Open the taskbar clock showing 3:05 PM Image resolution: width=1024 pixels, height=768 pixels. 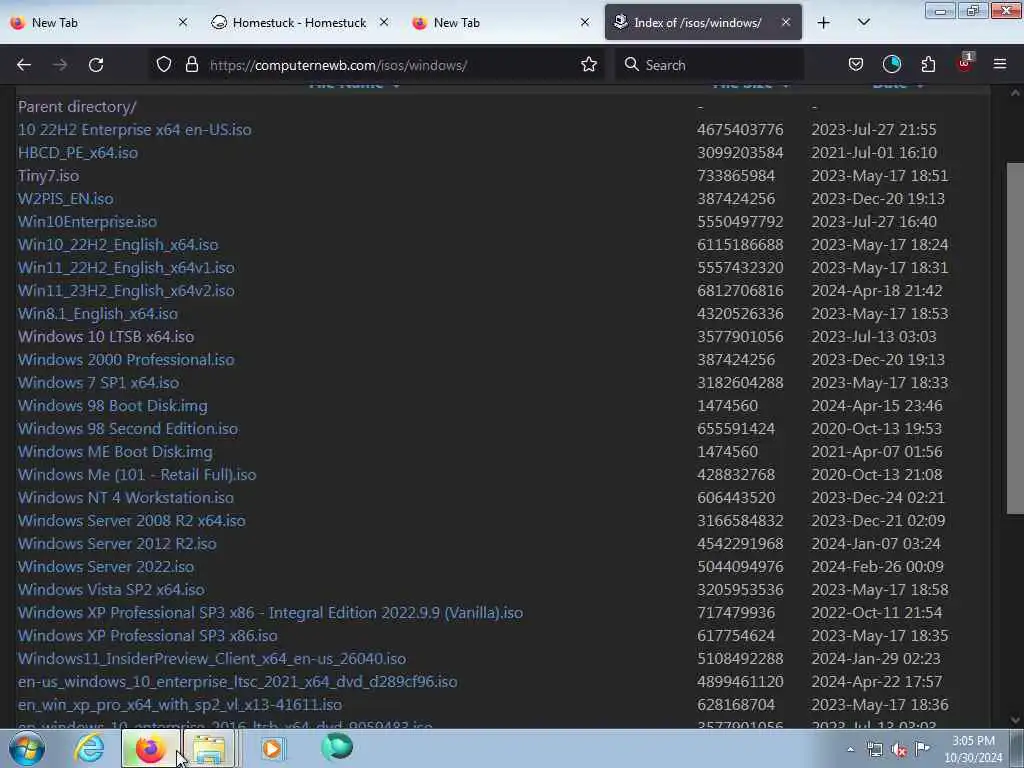[973, 749]
